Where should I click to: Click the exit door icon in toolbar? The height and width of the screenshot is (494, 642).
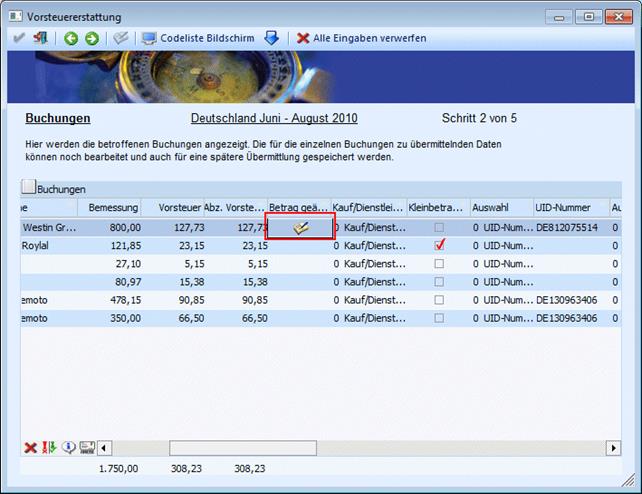(41, 38)
